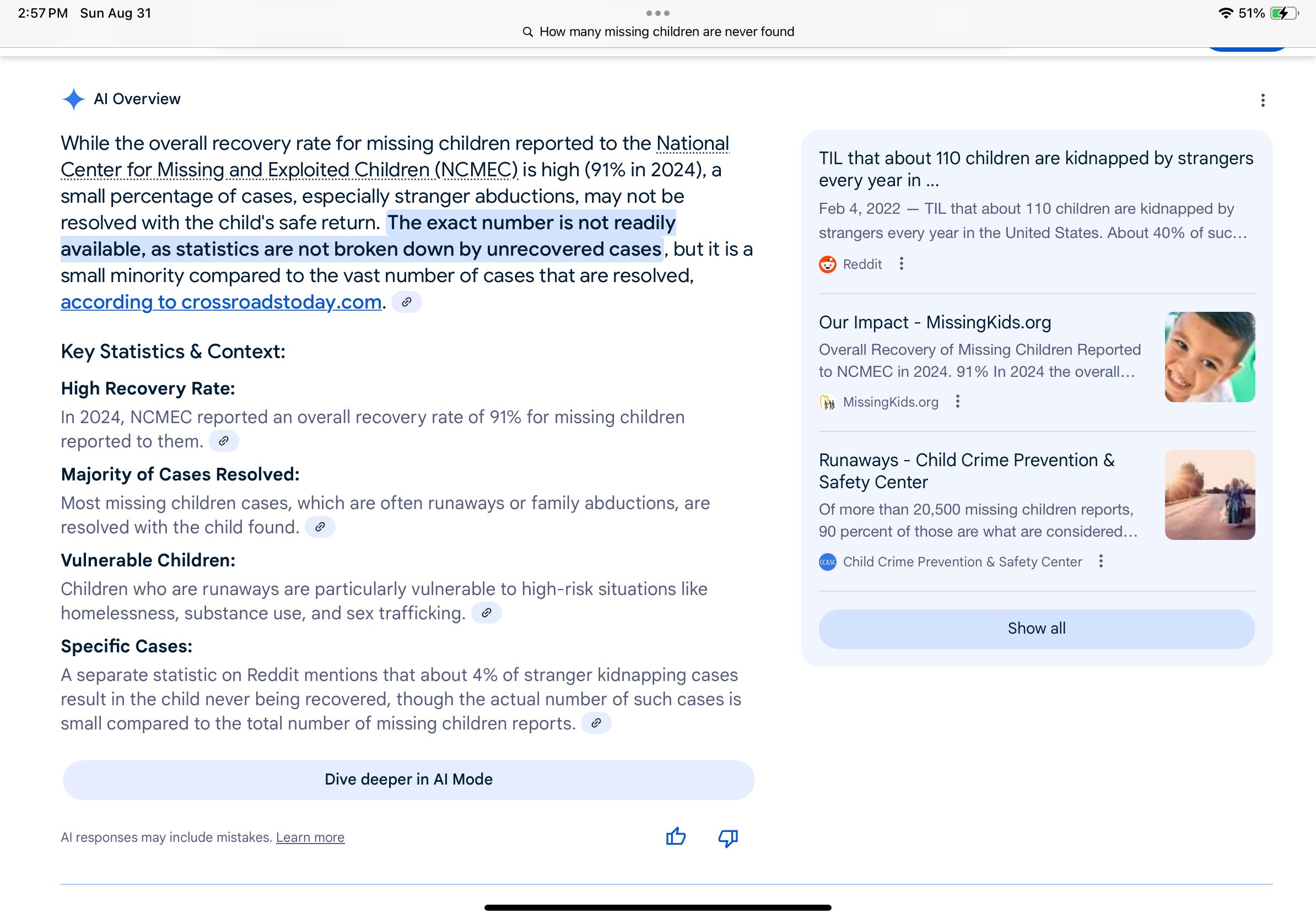
Task: Tap the search magnifier icon in address bar
Action: click(x=528, y=32)
